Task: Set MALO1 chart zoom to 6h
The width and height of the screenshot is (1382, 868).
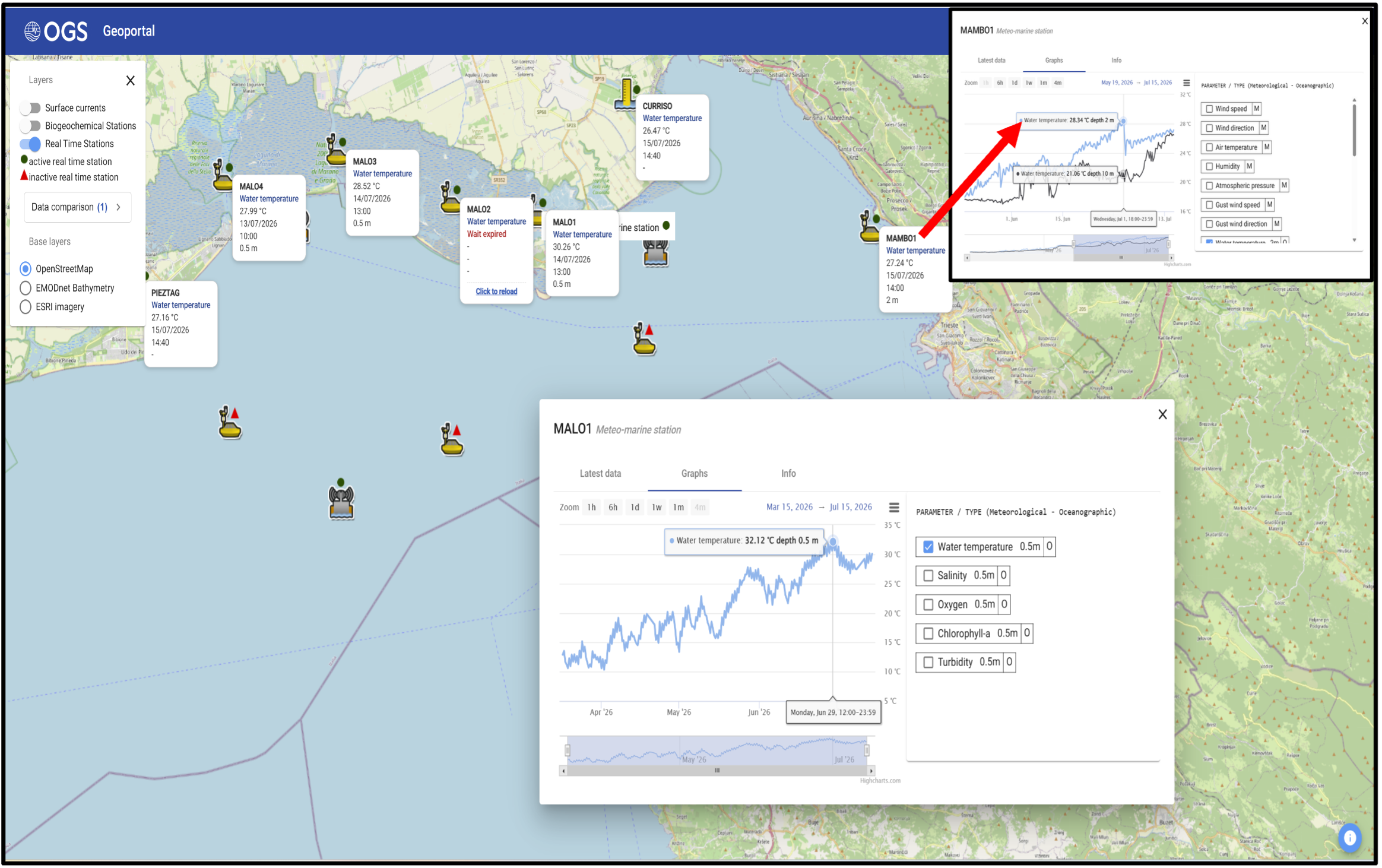Action: (x=613, y=508)
